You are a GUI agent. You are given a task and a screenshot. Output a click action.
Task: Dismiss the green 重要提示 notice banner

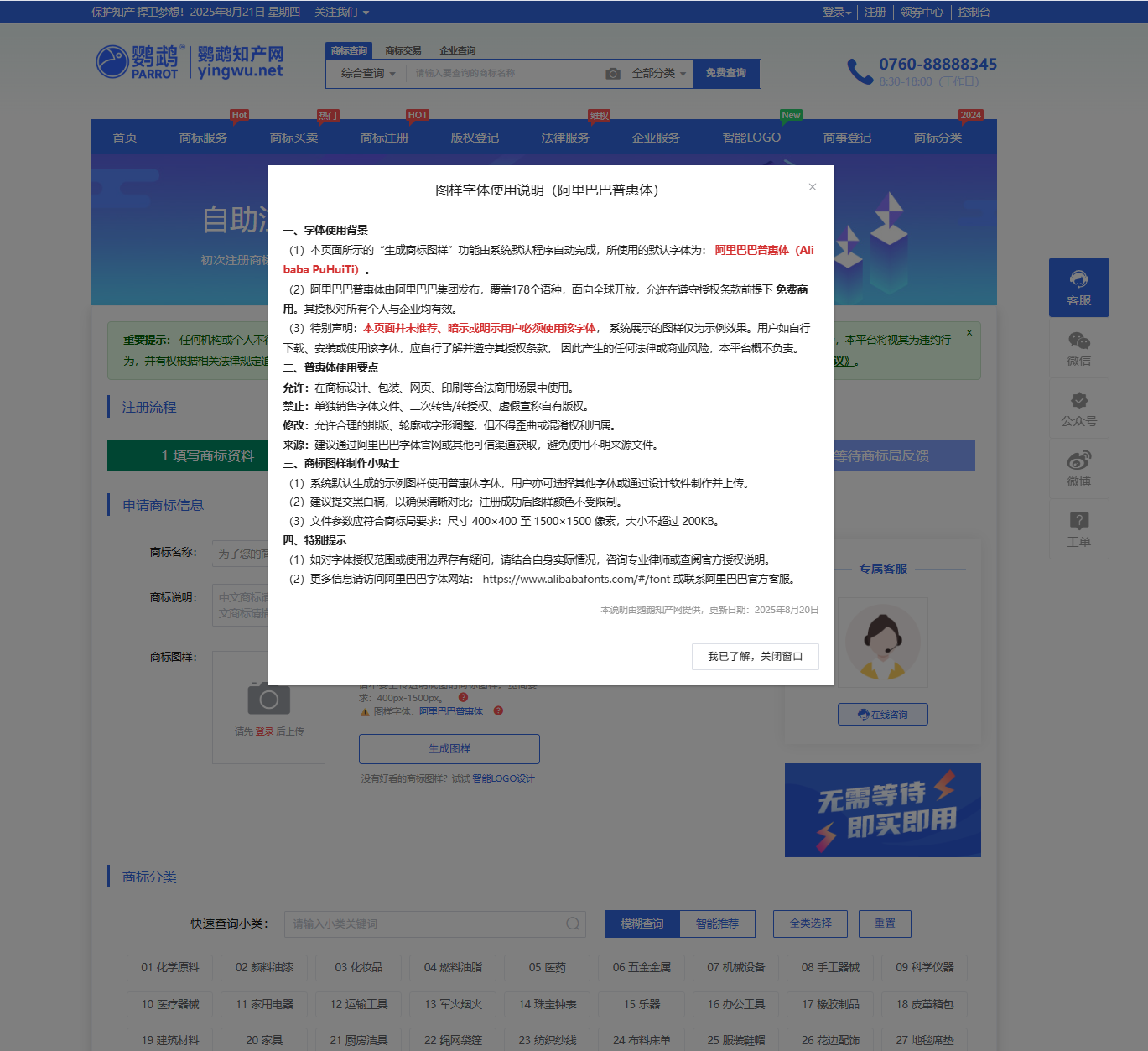[x=969, y=333]
